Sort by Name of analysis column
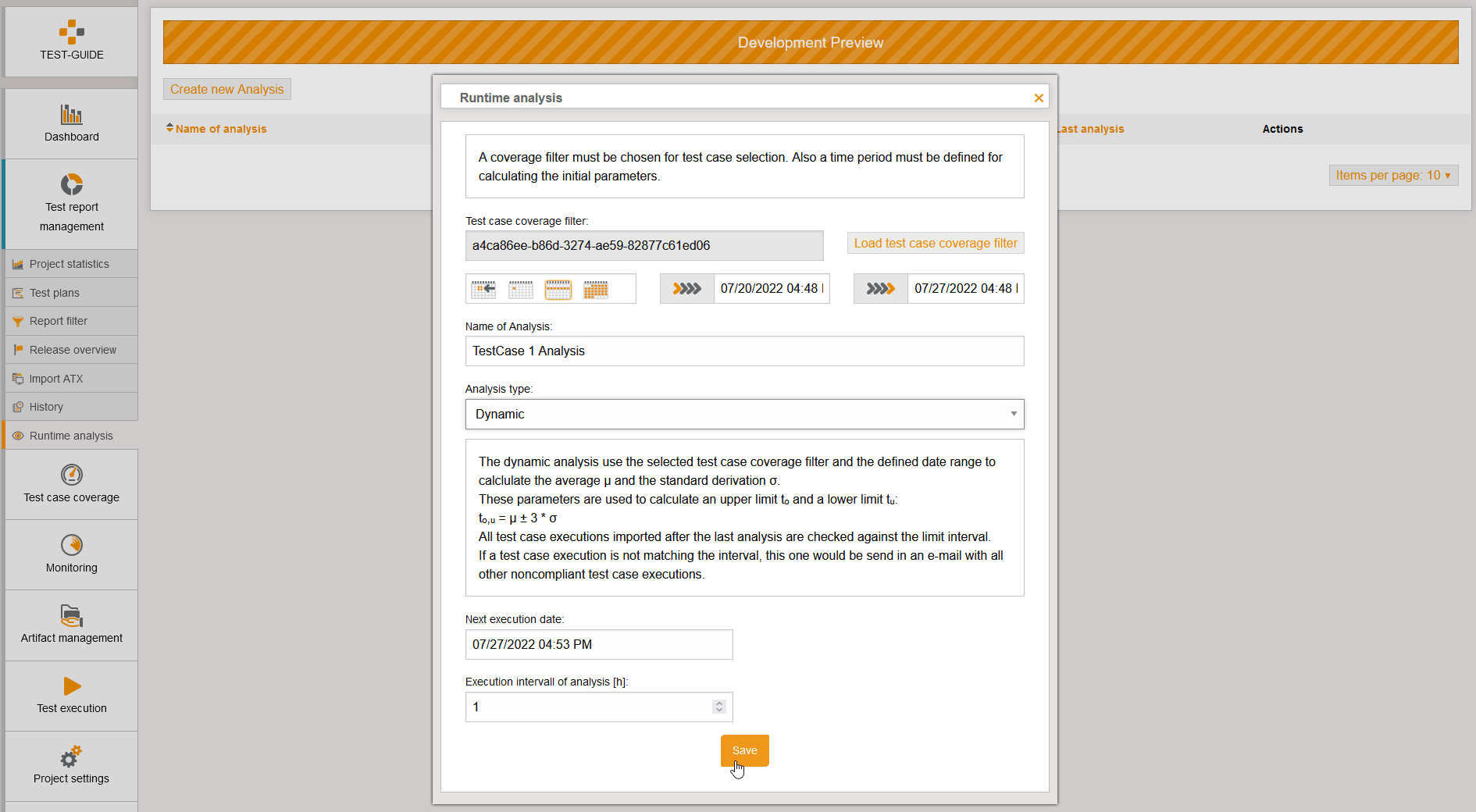Screen dimensions: 1476x812 (220, 129)
